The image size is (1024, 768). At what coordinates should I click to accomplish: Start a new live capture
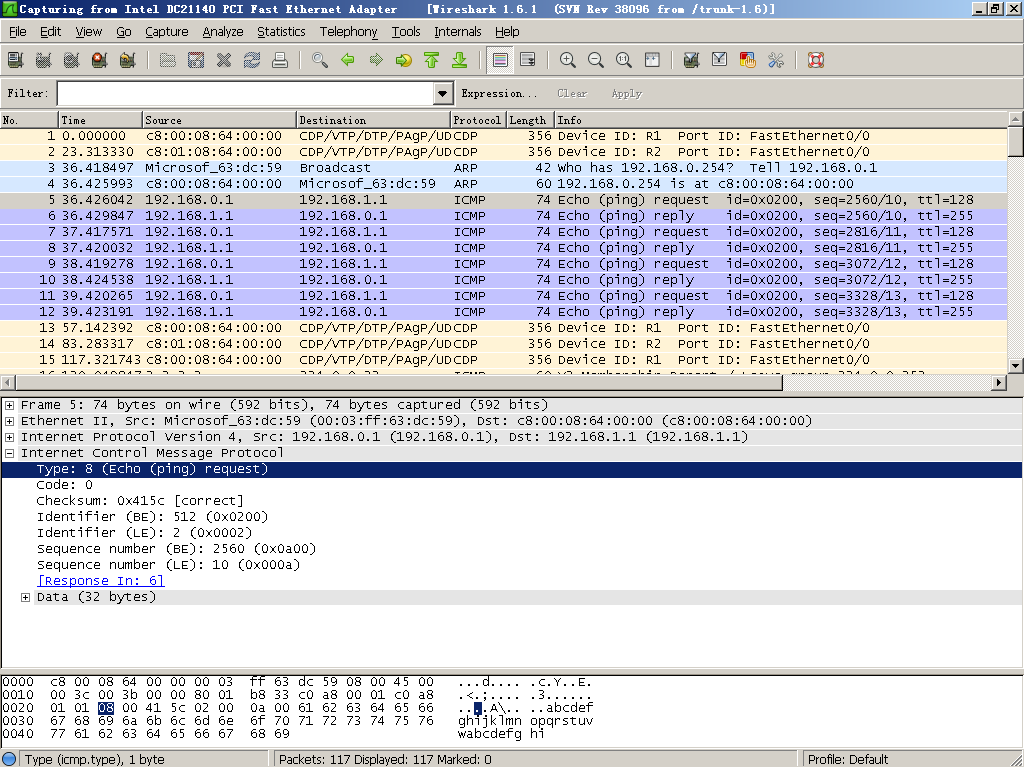point(72,61)
